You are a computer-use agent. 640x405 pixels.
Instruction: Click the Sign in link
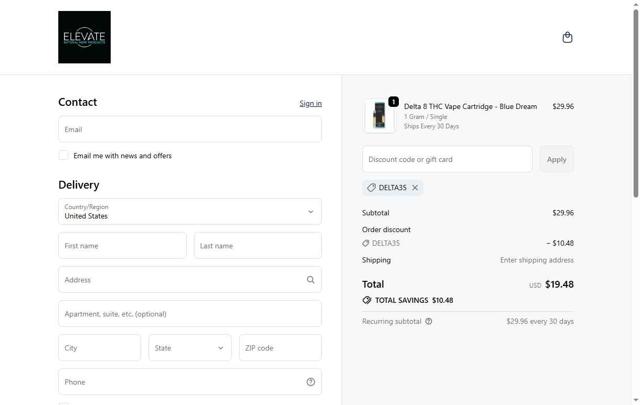click(310, 103)
